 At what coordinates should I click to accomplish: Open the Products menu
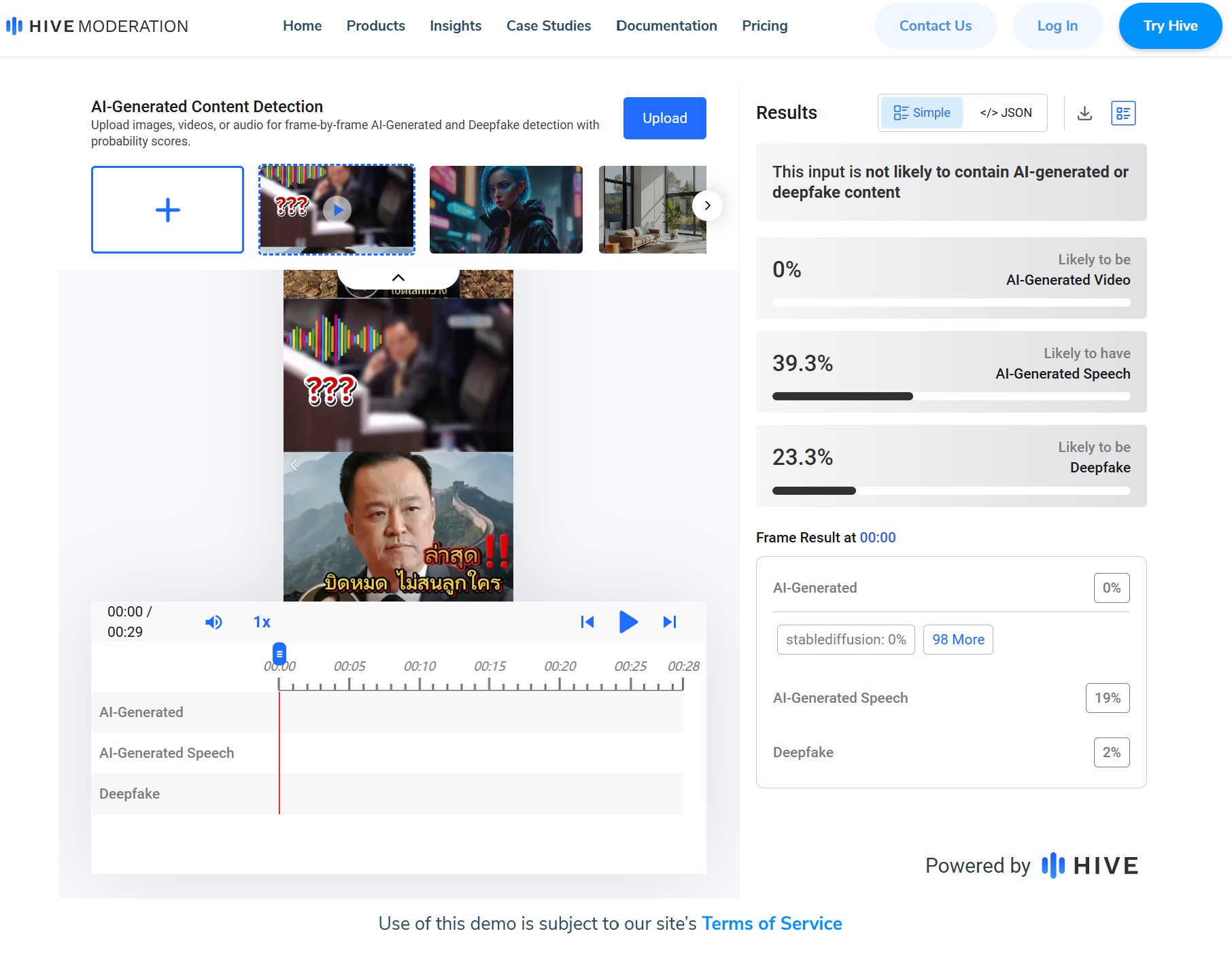click(x=376, y=26)
